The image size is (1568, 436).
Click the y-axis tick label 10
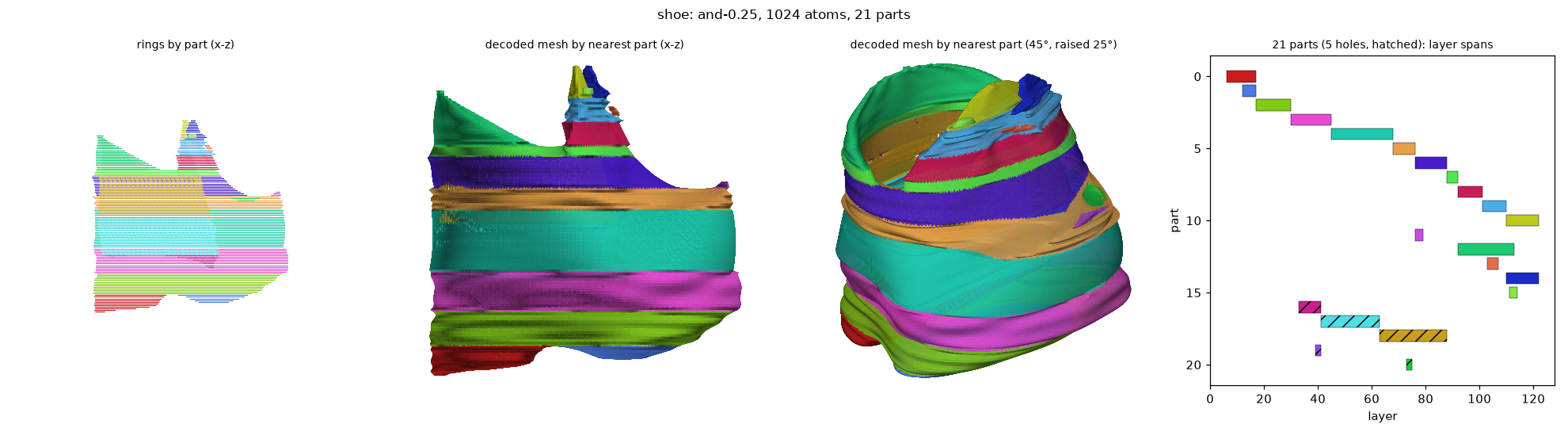(x=1194, y=220)
